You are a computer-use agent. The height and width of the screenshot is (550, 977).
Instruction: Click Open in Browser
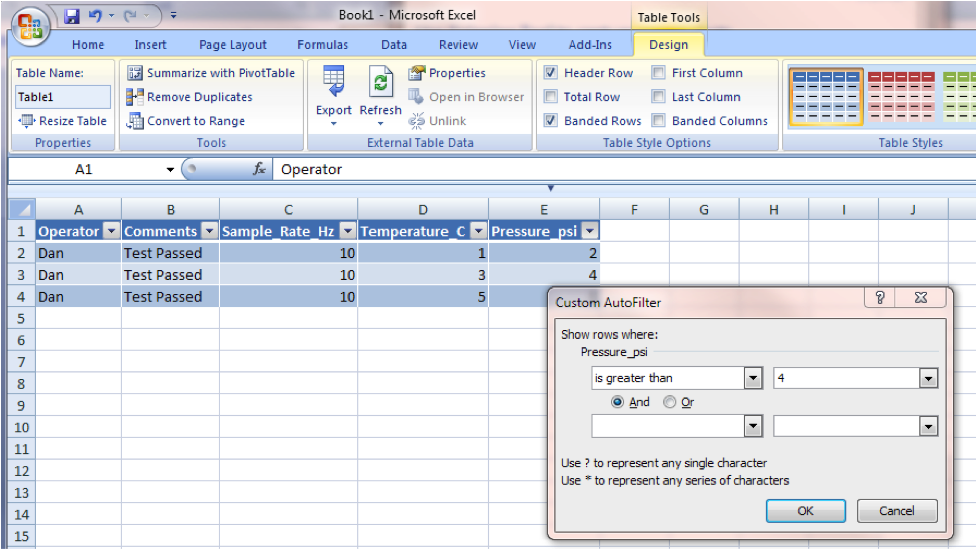pos(467,97)
